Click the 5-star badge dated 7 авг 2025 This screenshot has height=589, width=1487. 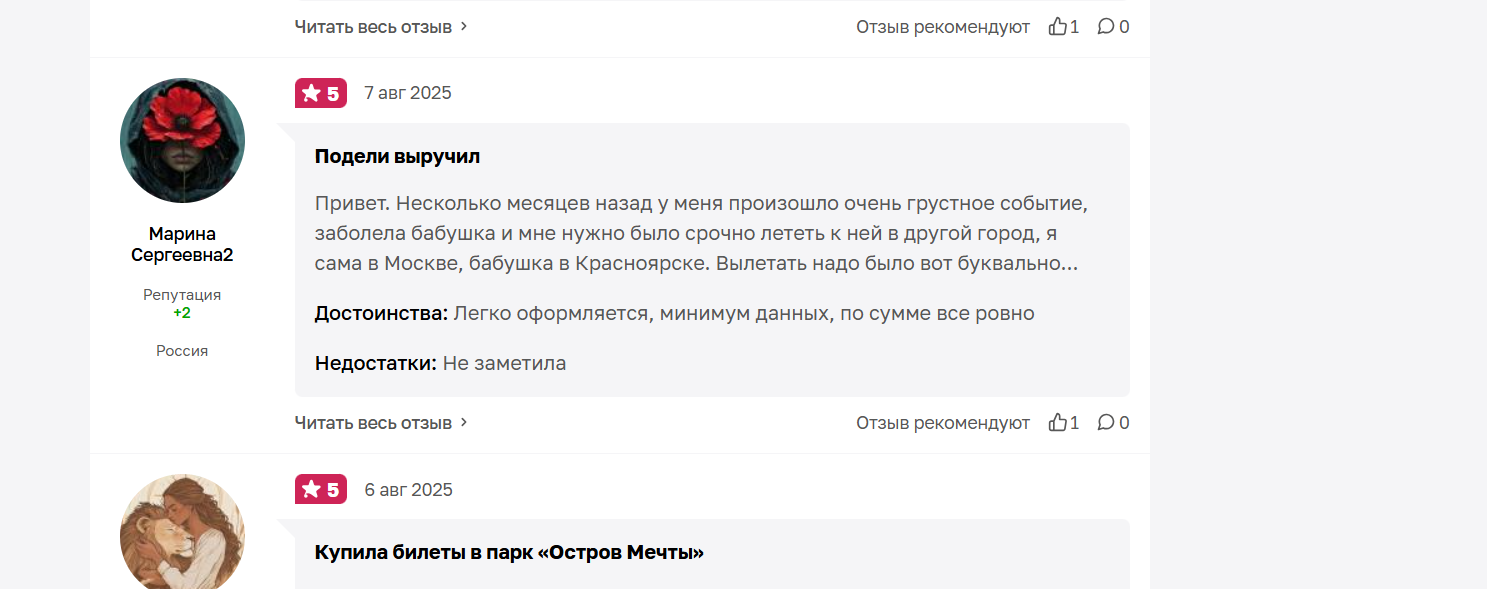tap(321, 93)
